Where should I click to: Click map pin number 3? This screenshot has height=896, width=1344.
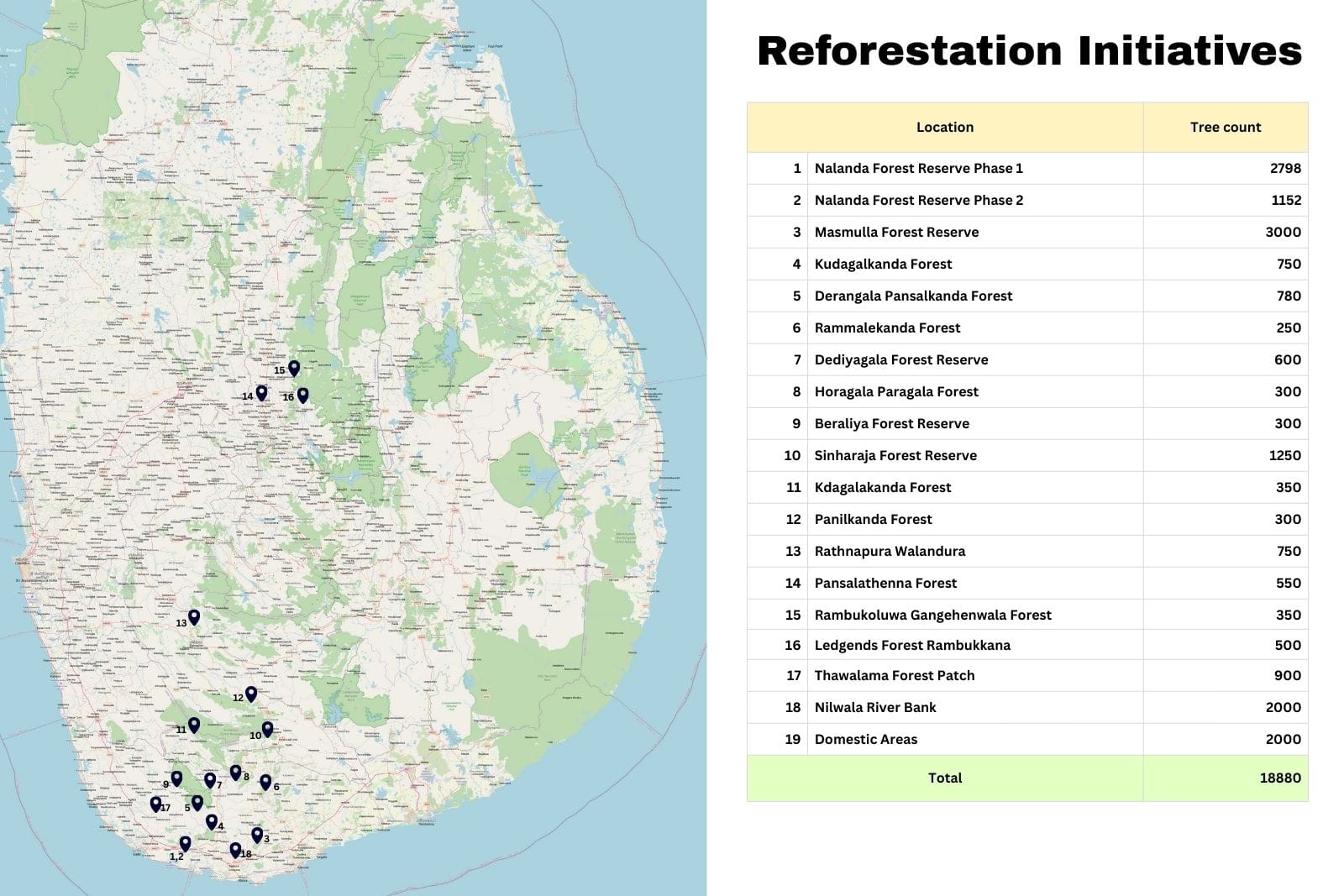257,835
